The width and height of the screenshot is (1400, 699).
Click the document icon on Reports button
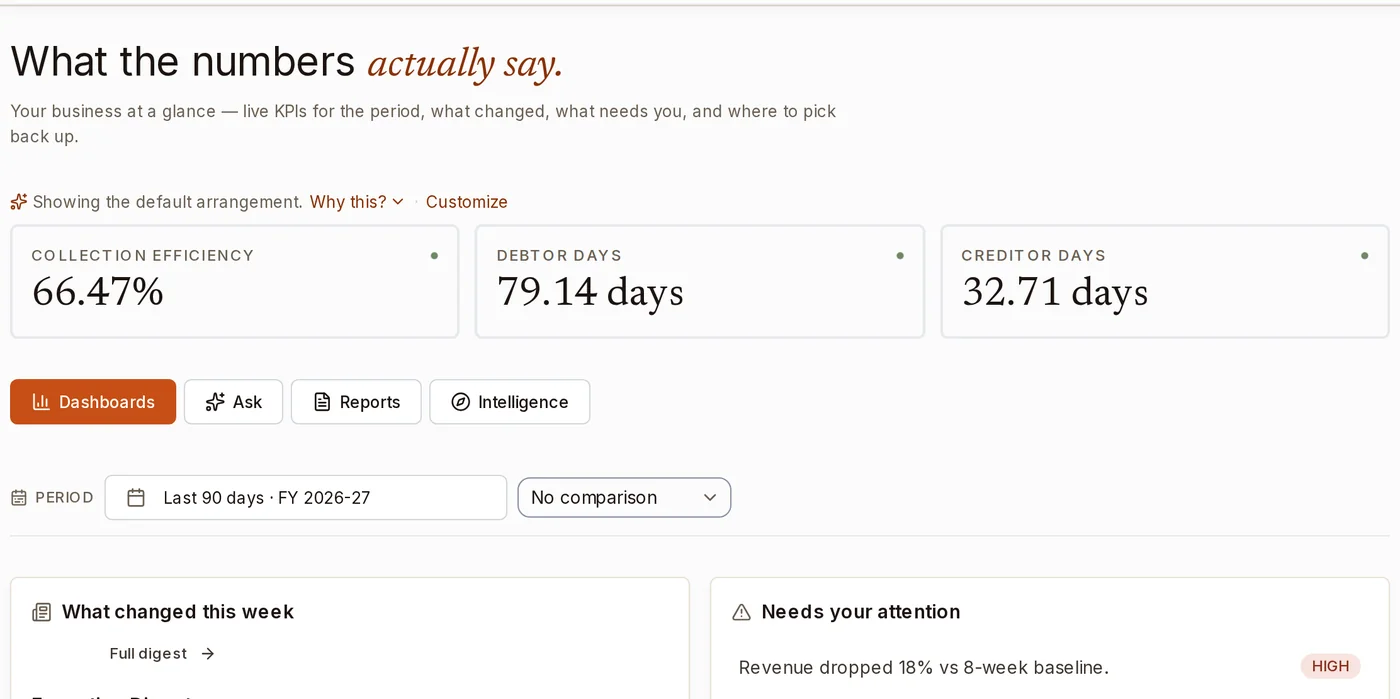[322, 402]
